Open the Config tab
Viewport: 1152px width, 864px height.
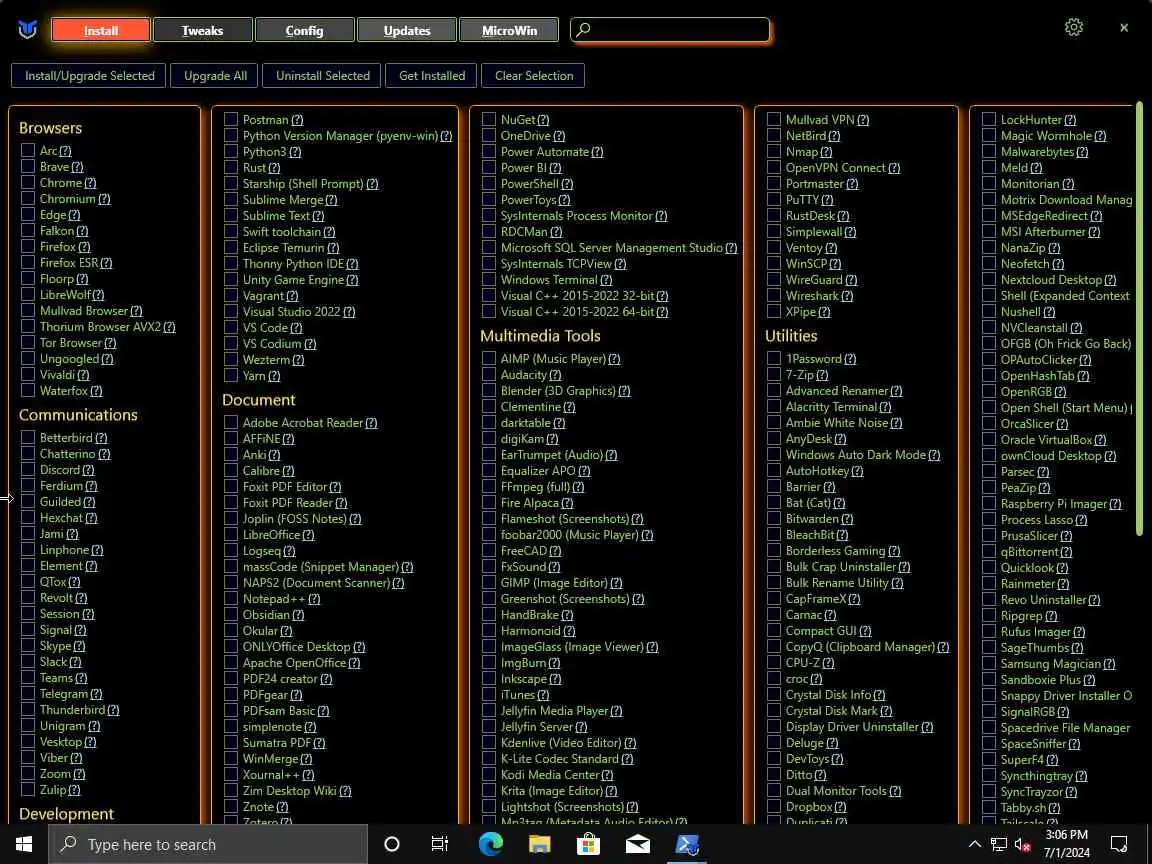coord(304,30)
